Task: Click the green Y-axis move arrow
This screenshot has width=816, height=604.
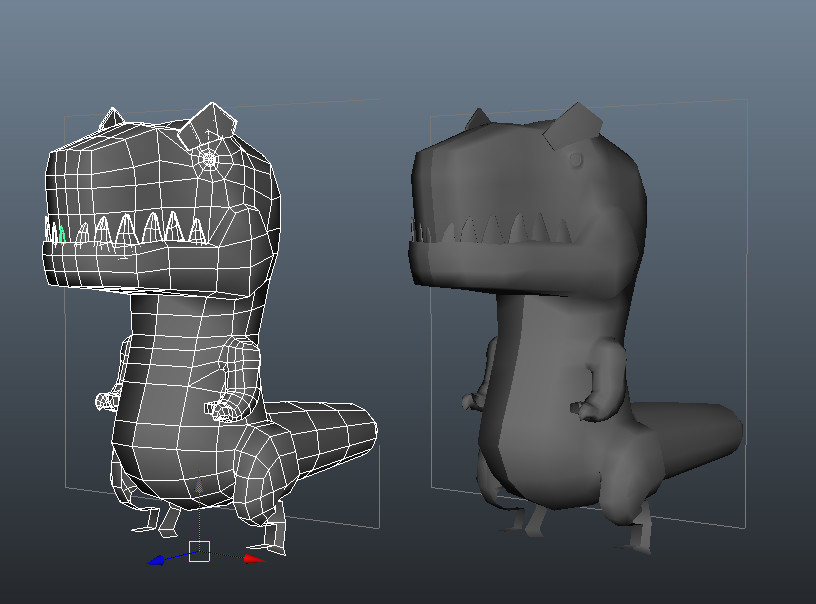Action: coord(199,483)
